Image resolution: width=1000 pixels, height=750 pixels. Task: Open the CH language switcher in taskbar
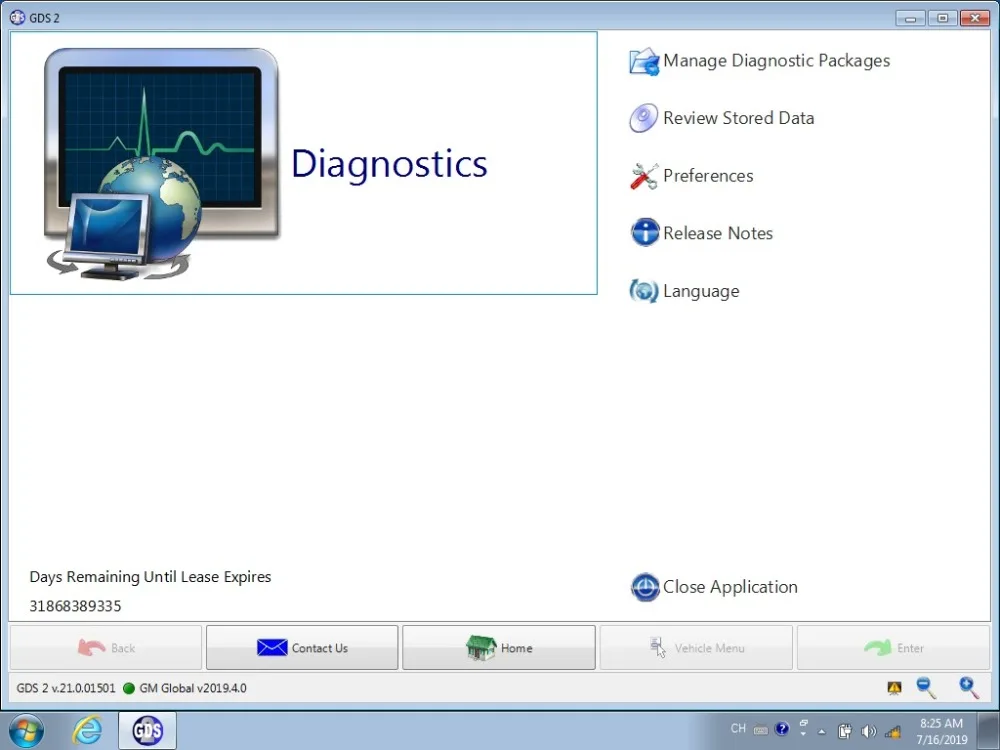[737, 730]
